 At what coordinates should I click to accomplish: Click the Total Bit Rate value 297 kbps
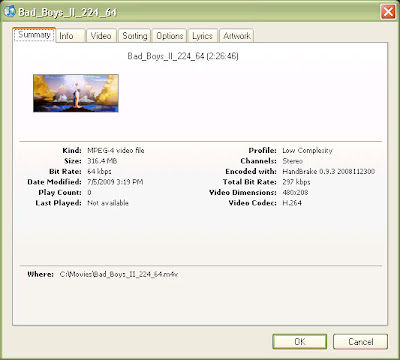point(296,182)
